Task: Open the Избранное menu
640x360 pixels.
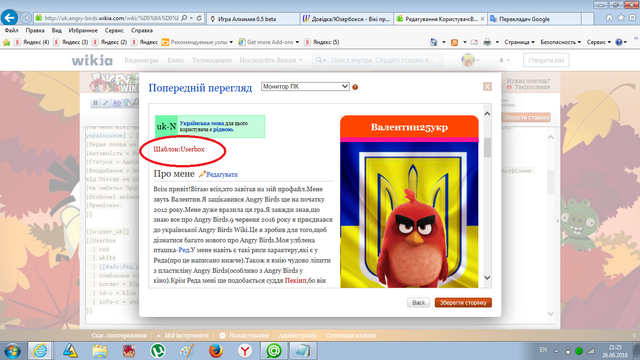Action: (83, 31)
